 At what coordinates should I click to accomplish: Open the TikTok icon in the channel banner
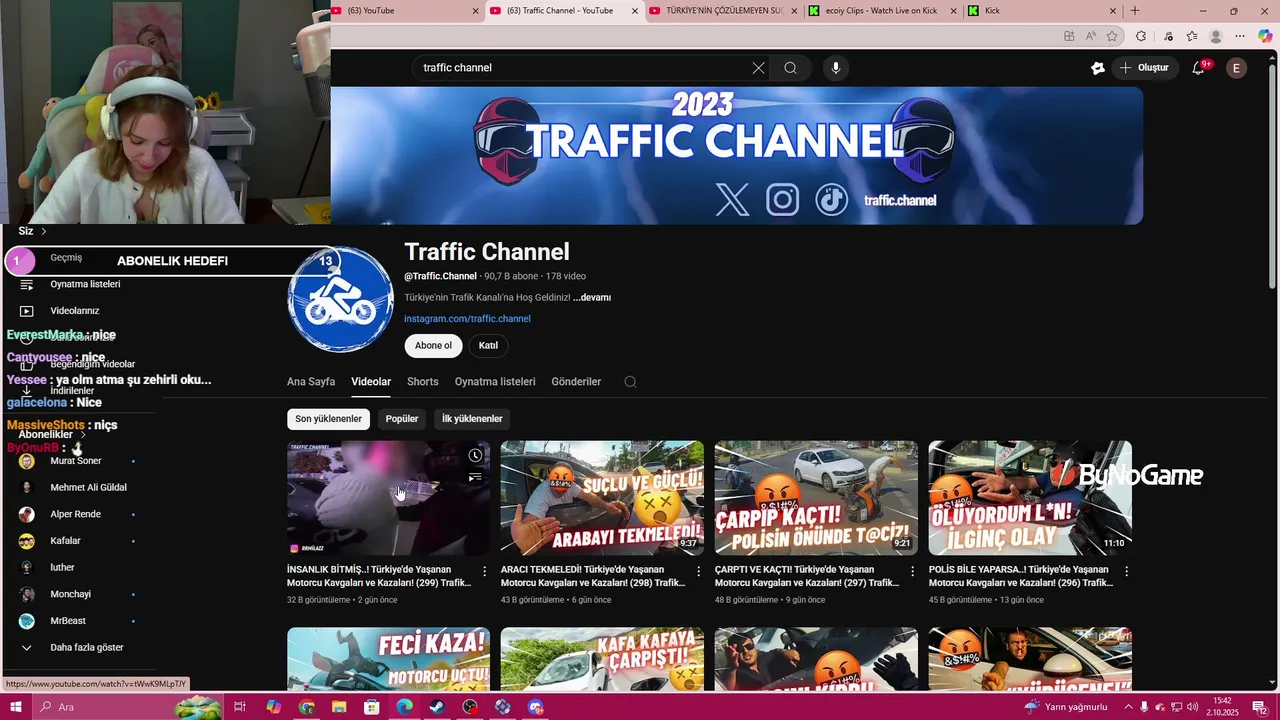coord(832,200)
